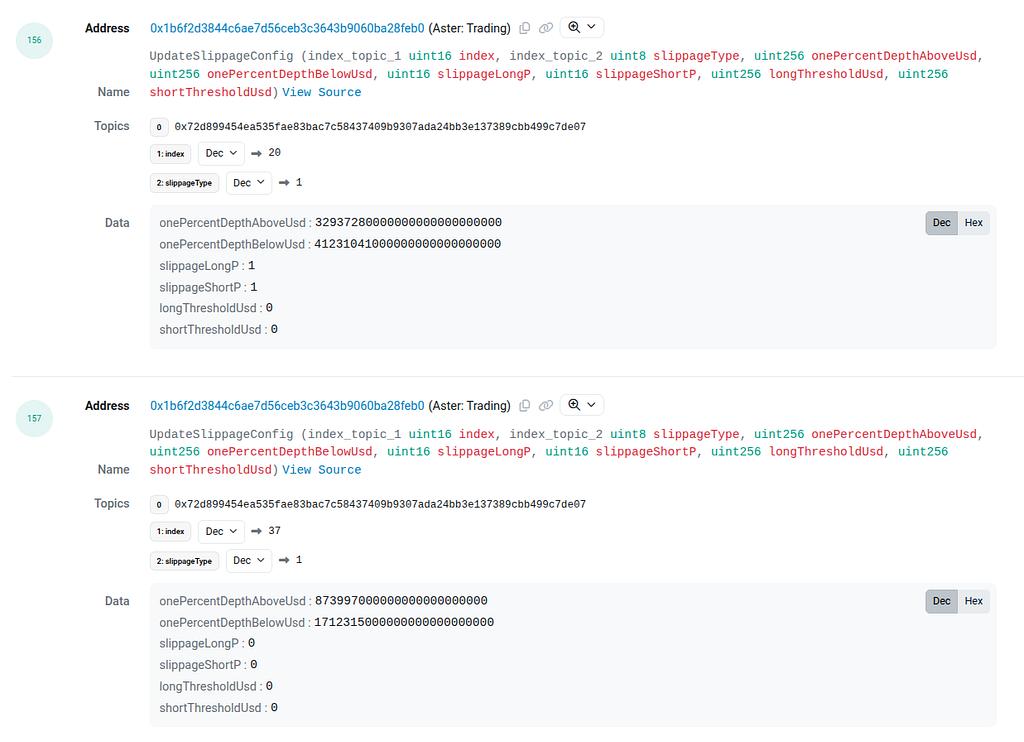Image resolution: width=1024 pixels, height=742 pixels.
Task: Click View Source link in log 156
Action: 322,92
